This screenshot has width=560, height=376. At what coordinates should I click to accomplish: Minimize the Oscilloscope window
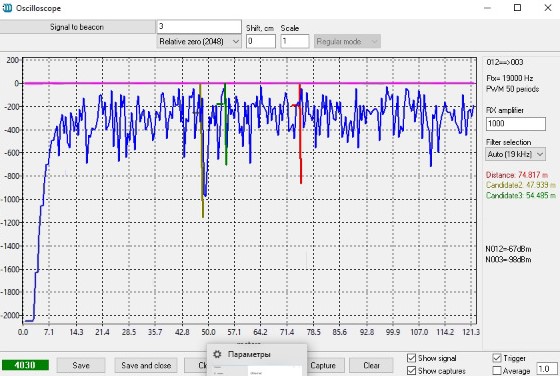click(x=488, y=7)
